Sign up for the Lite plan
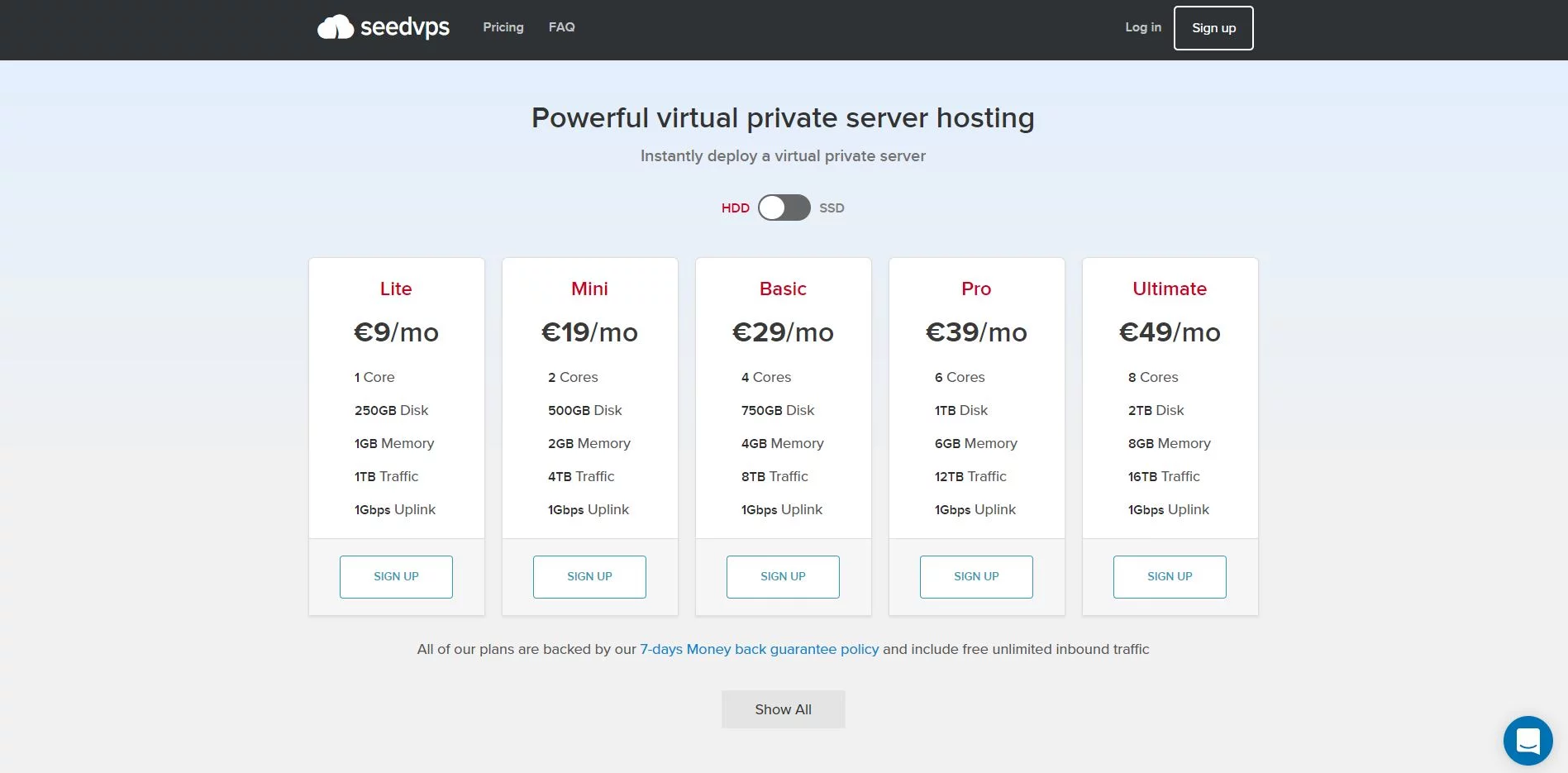The width and height of the screenshot is (1568, 773). click(396, 577)
